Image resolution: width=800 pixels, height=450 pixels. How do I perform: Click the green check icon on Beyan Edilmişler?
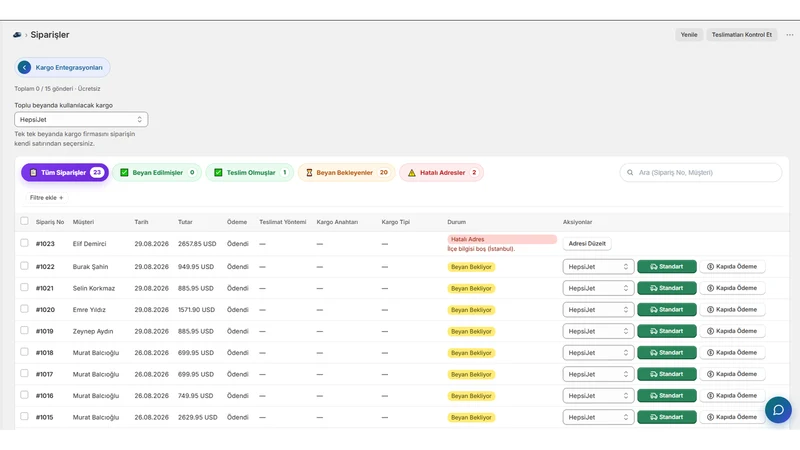pos(124,172)
